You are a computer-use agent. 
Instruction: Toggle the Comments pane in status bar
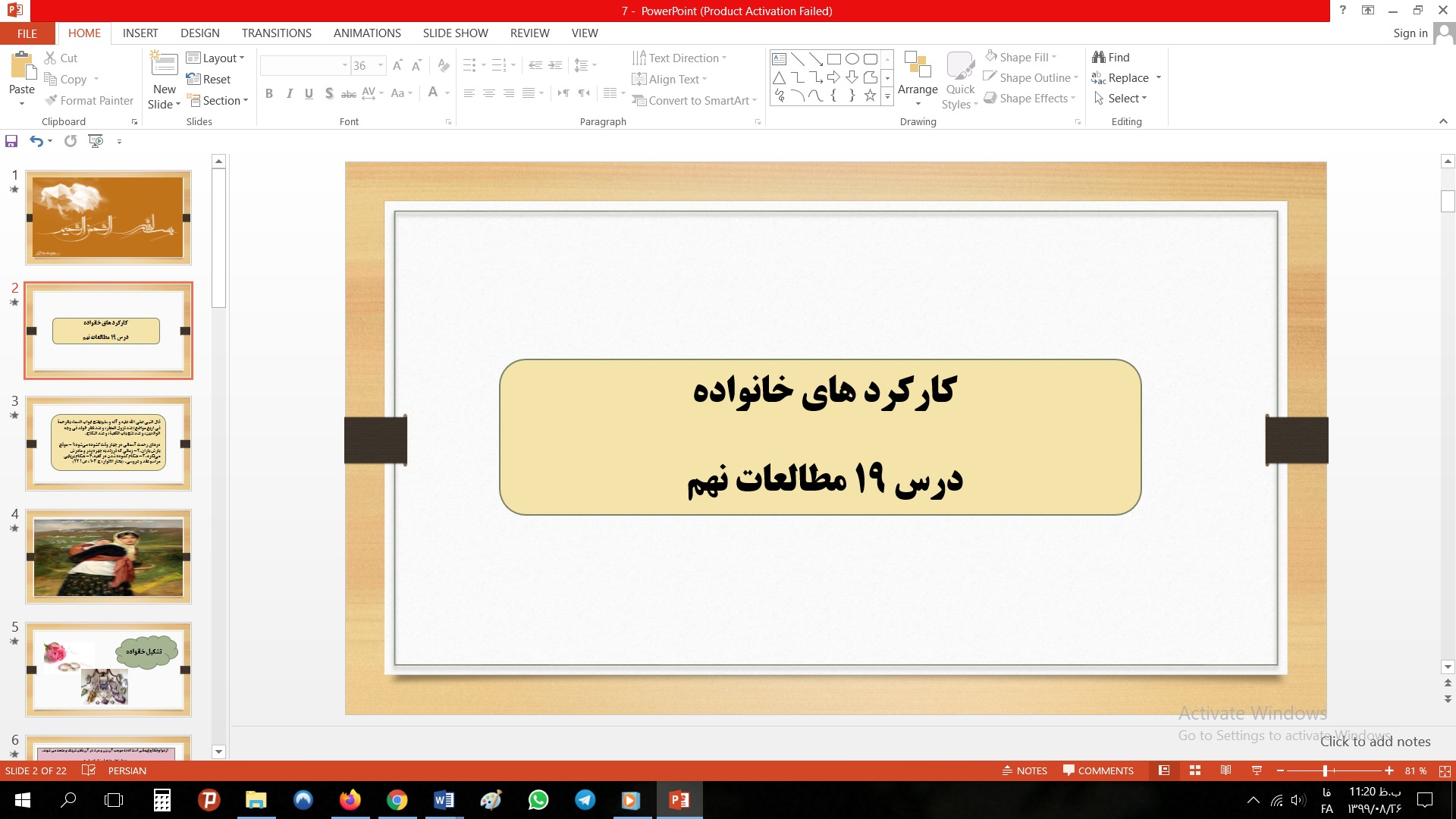click(x=1098, y=770)
